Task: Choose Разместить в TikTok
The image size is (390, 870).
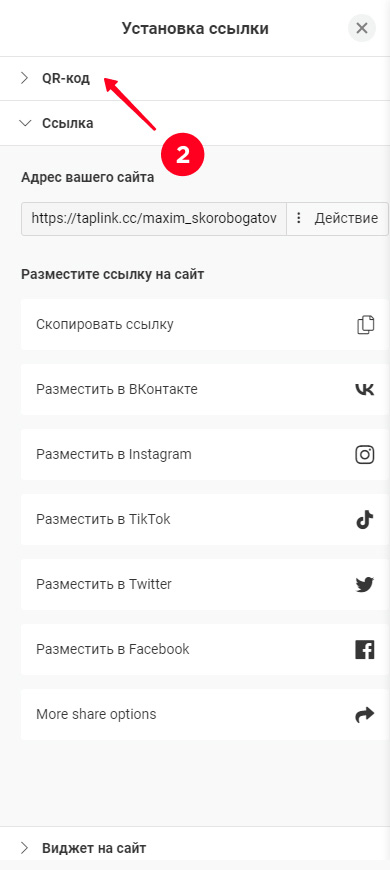Action: (204, 519)
